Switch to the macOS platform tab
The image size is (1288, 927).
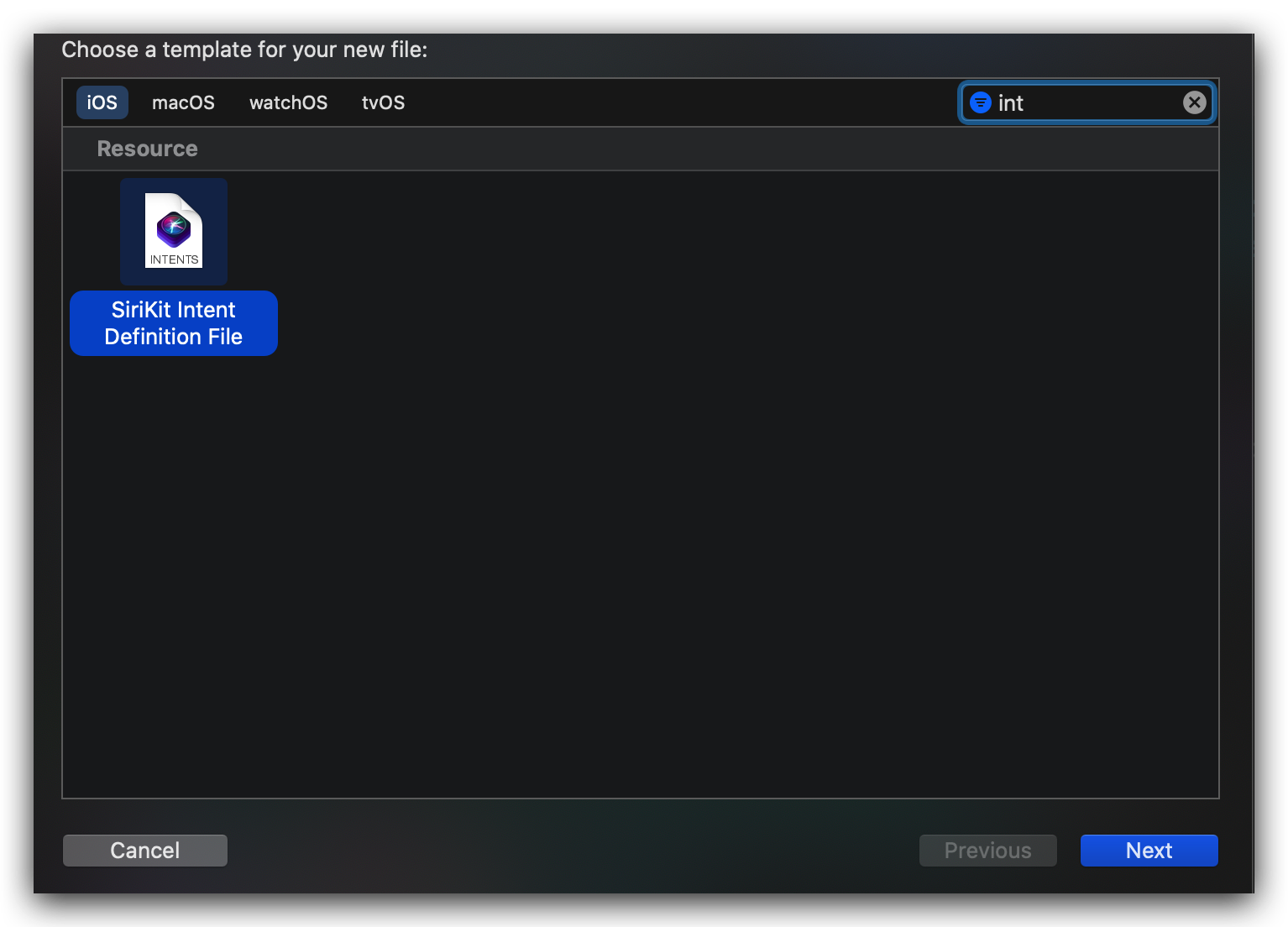[x=183, y=102]
